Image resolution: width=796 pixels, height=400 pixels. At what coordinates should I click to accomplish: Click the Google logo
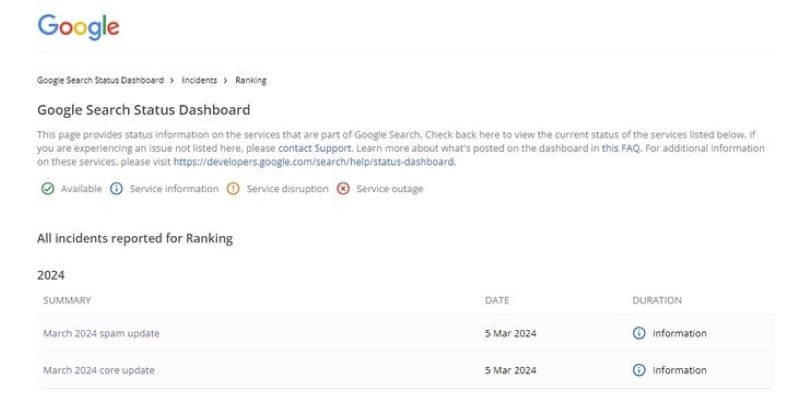pos(78,28)
